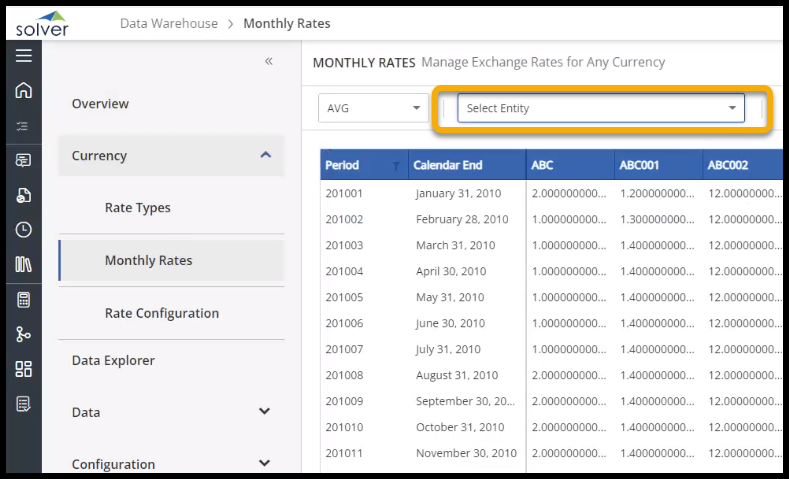Image resolution: width=789 pixels, height=479 pixels.
Task: Click the Solver logo
Action: (x=42, y=23)
